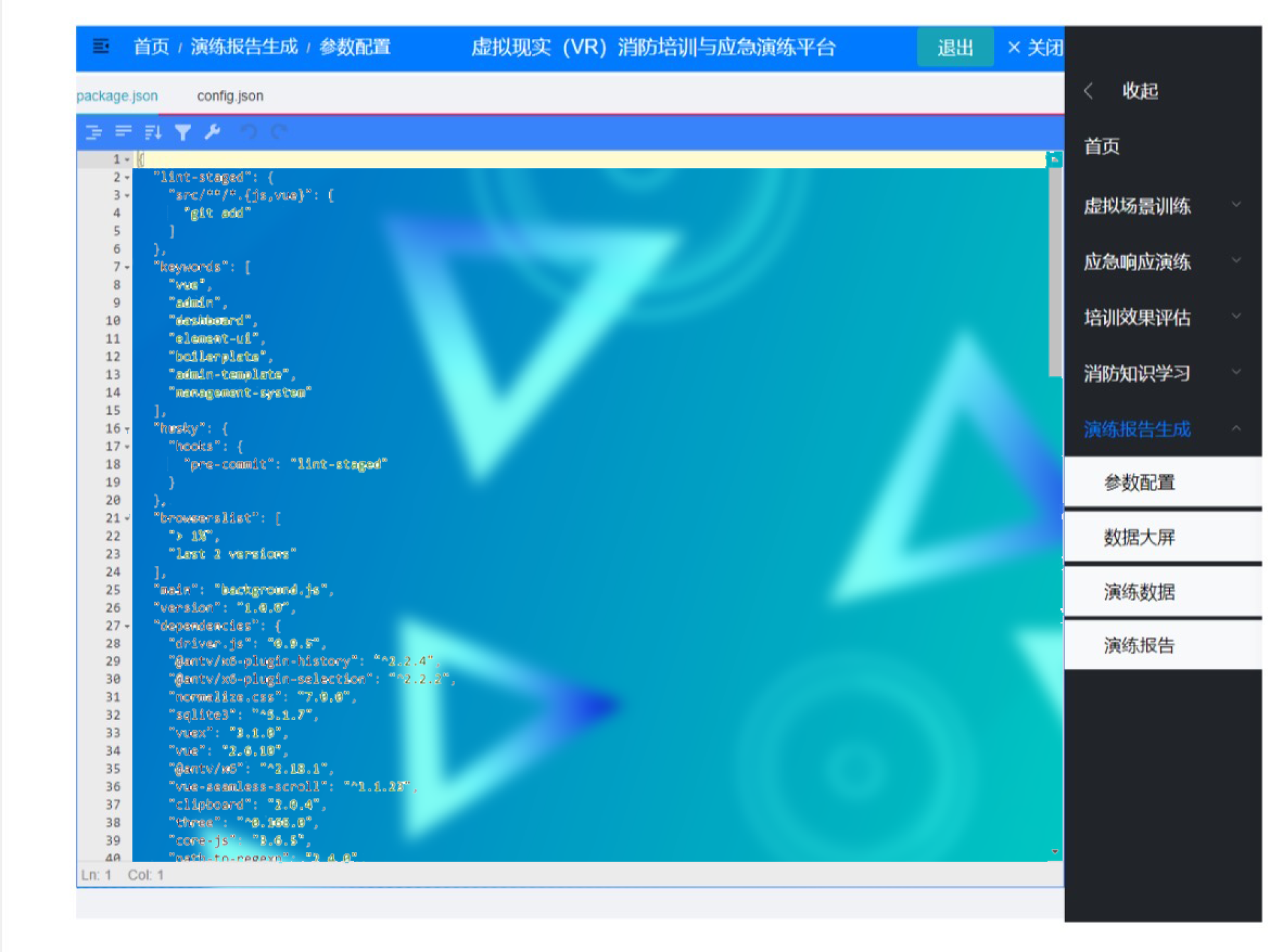The image size is (1270, 952).
Task: Click the redo arrow icon
Action: tap(279, 132)
